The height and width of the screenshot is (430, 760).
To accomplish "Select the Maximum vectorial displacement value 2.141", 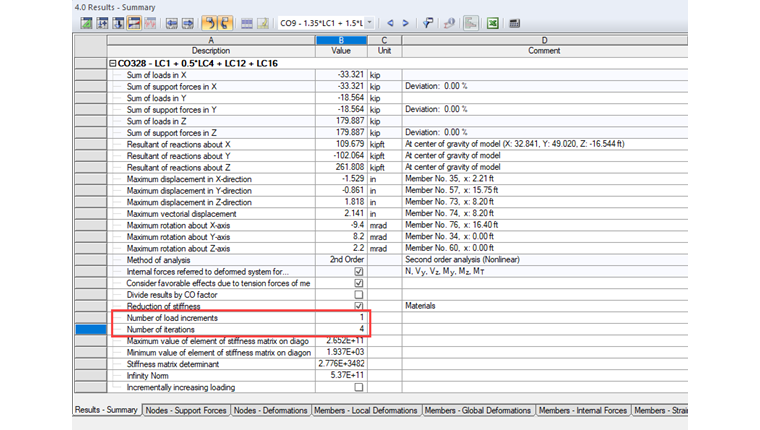I will pos(341,214).
